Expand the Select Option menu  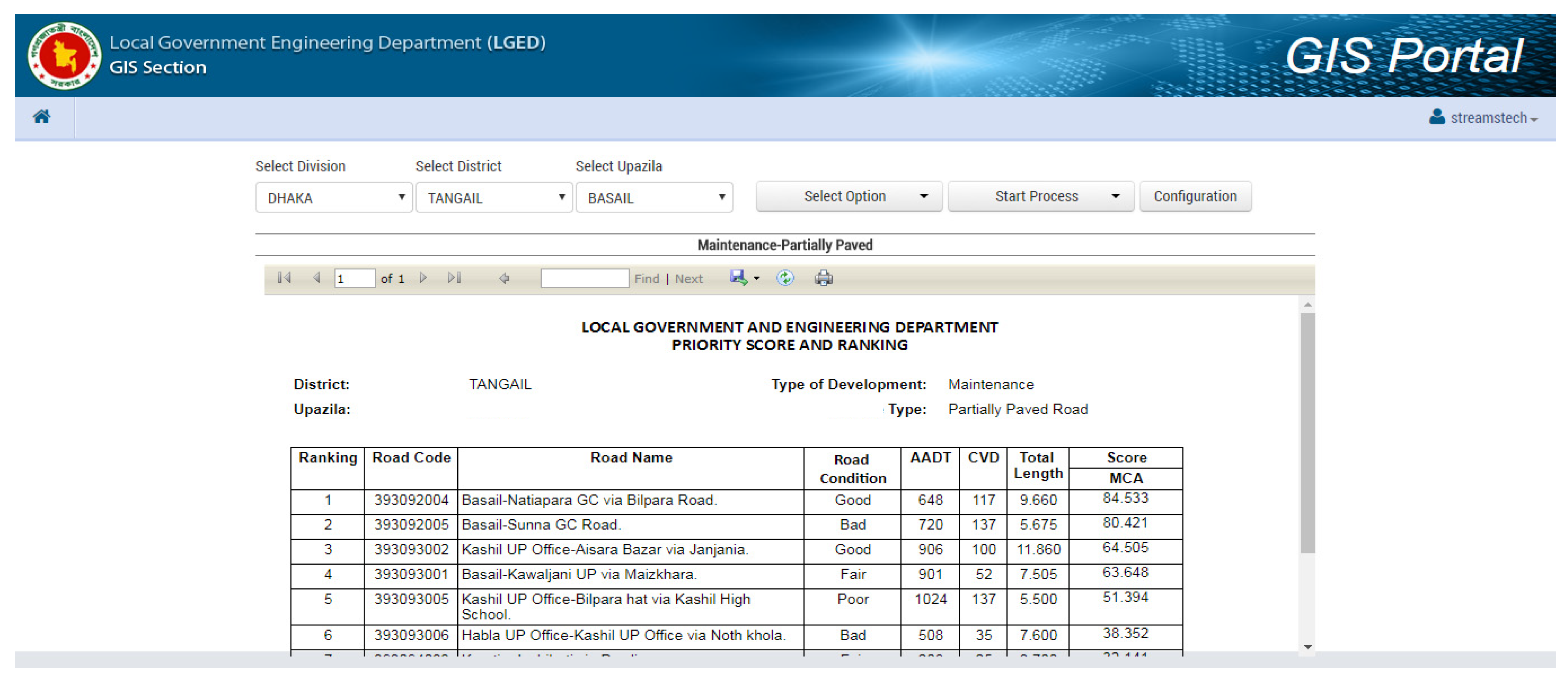point(849,197)
